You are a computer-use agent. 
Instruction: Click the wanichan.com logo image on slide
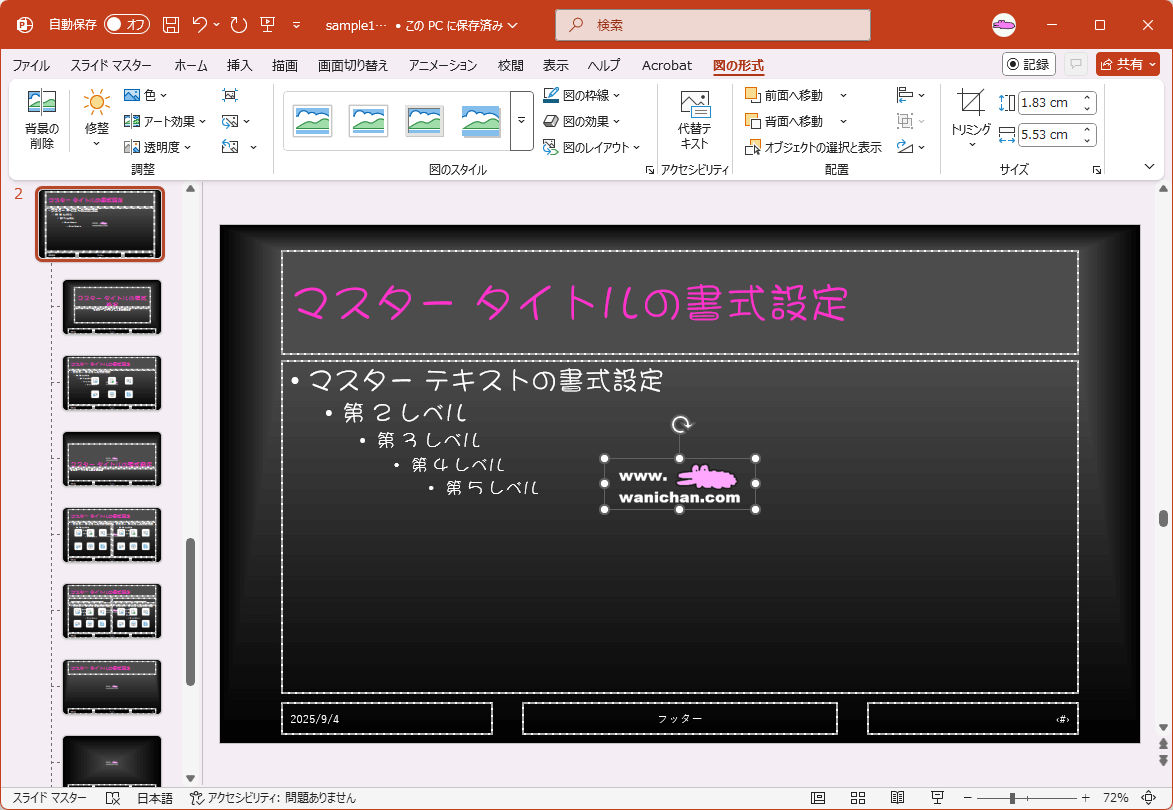(x=680, y=485)
